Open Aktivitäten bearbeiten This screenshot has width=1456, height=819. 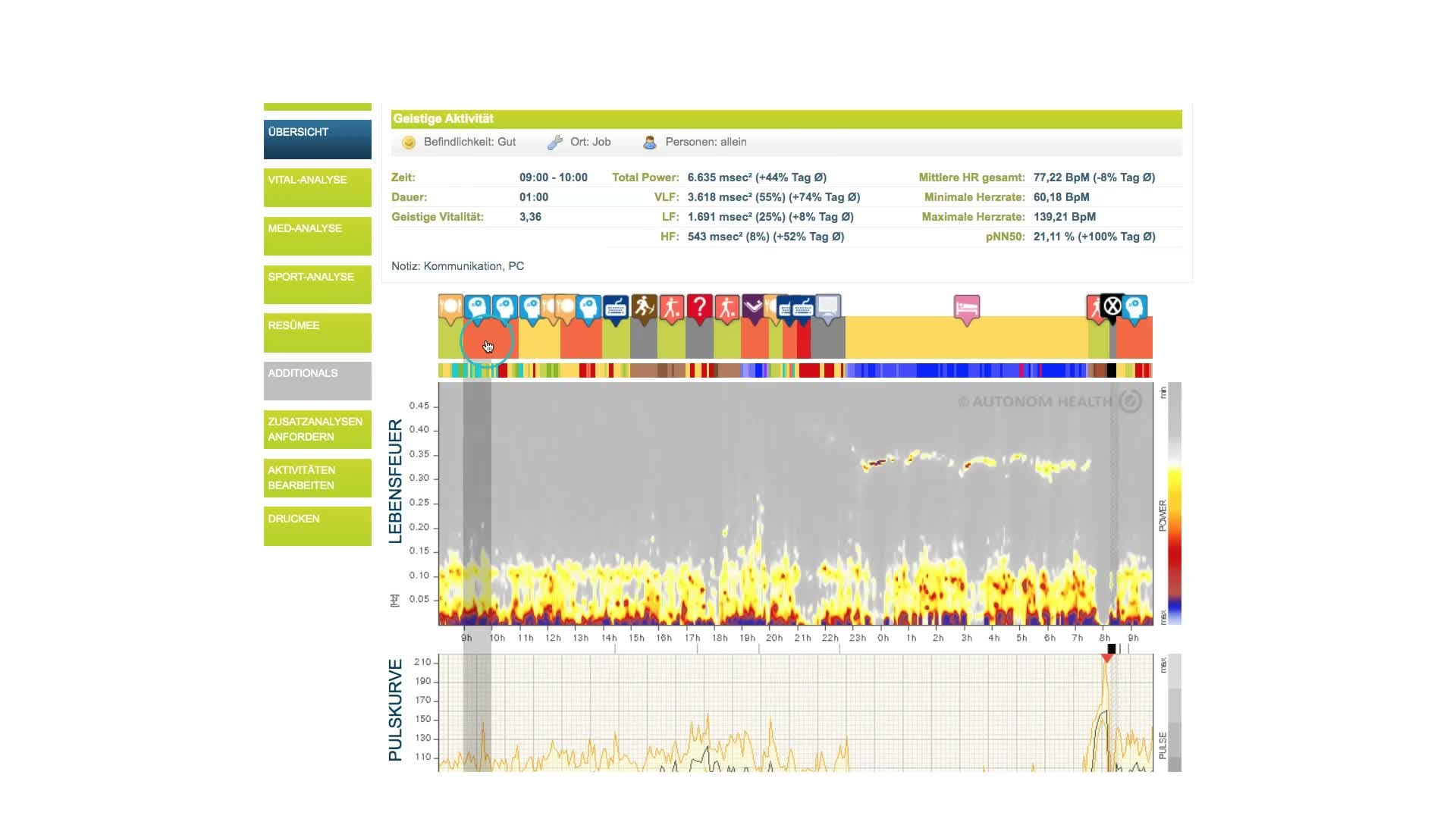point(317,478)
